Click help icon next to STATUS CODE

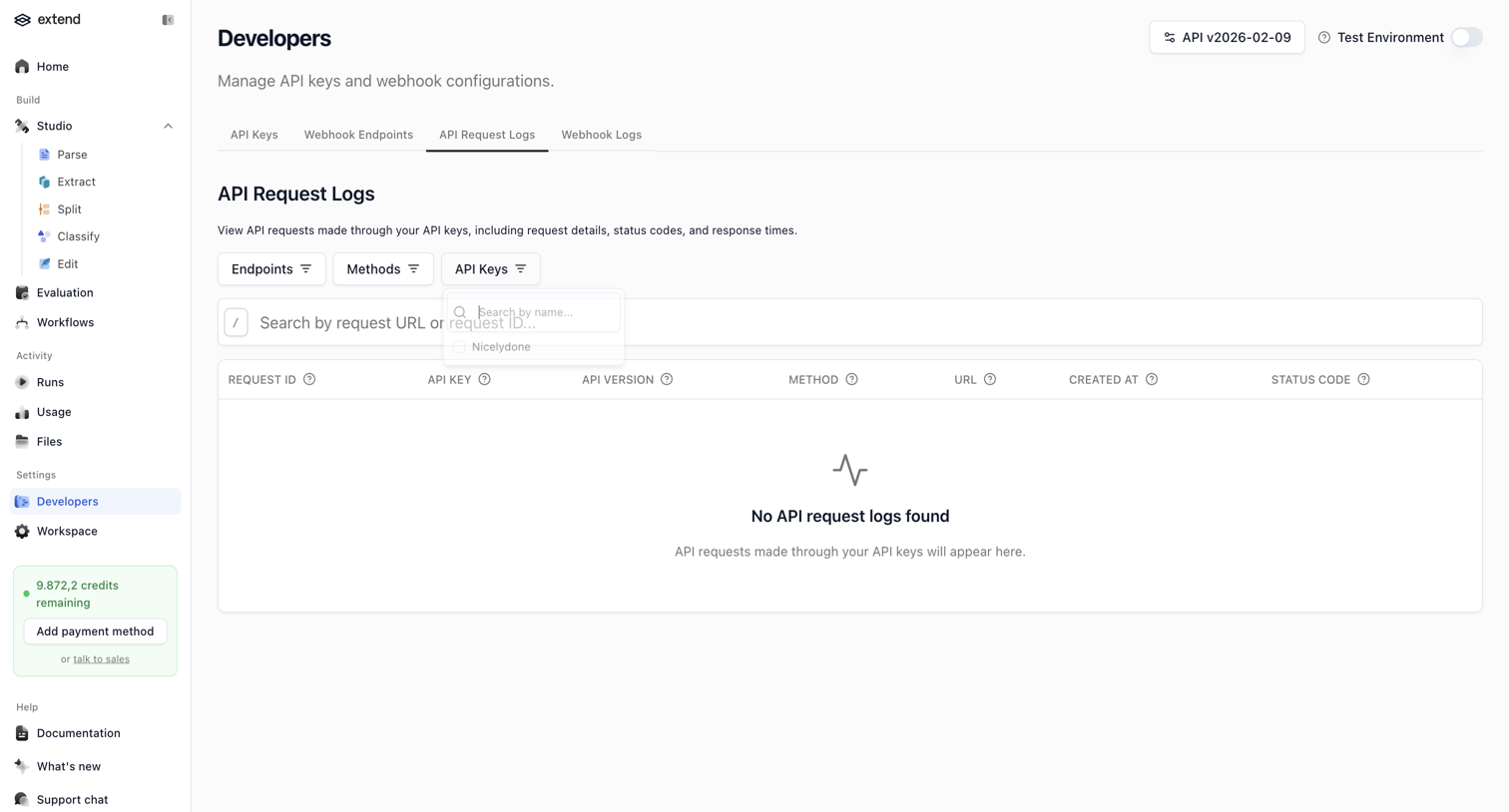coord(1363,379)
